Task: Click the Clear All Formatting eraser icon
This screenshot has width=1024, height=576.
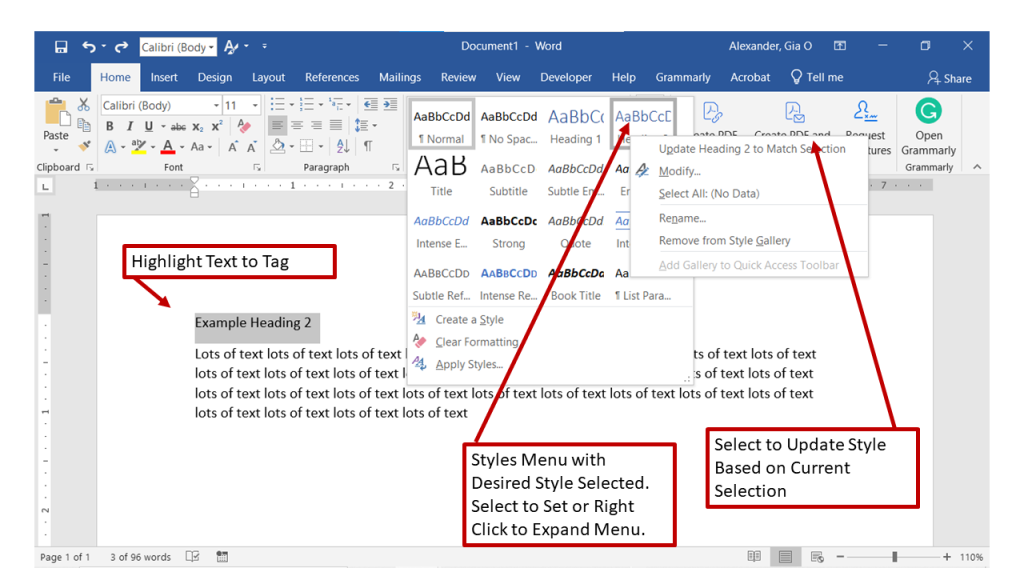Action: coord(243,126)
